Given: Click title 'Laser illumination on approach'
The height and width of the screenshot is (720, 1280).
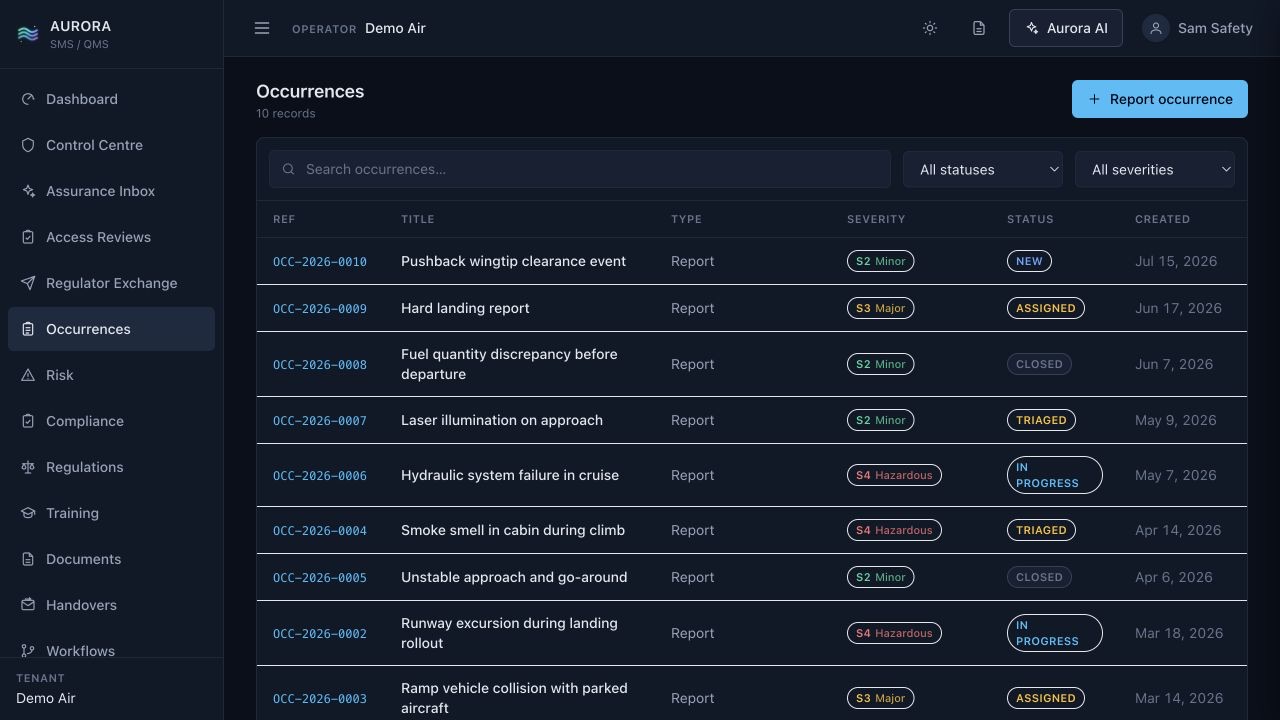Looking at the screenshot, I should click(x=502, y=420).
